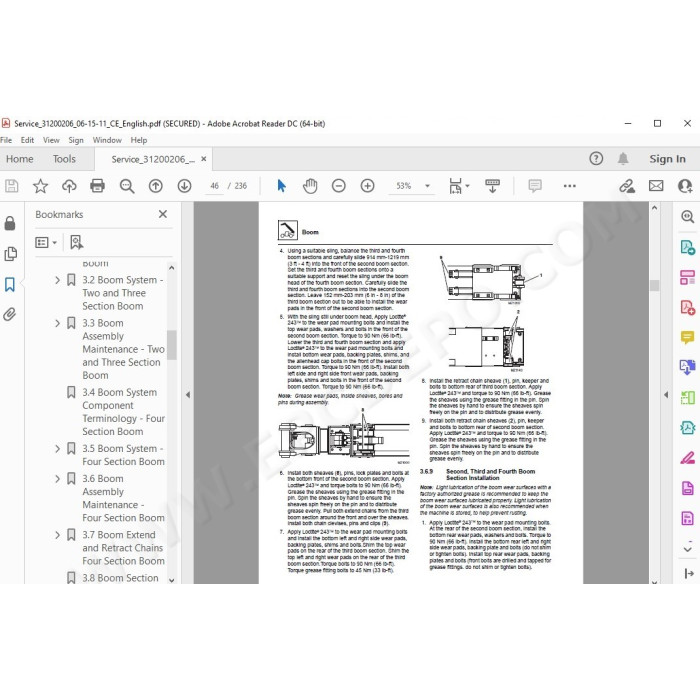Open 3.8 Boom Section bookmark
Screen dimensions: 700x700
120,578
